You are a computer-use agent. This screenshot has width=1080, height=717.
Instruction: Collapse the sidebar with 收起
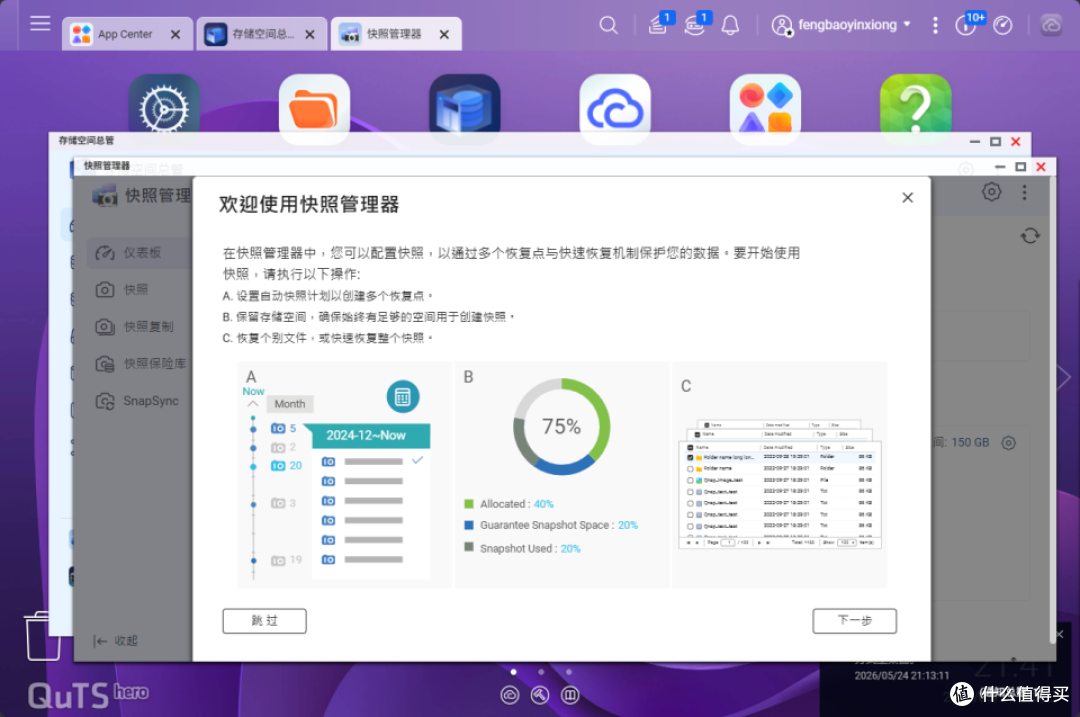coord(116,641)
